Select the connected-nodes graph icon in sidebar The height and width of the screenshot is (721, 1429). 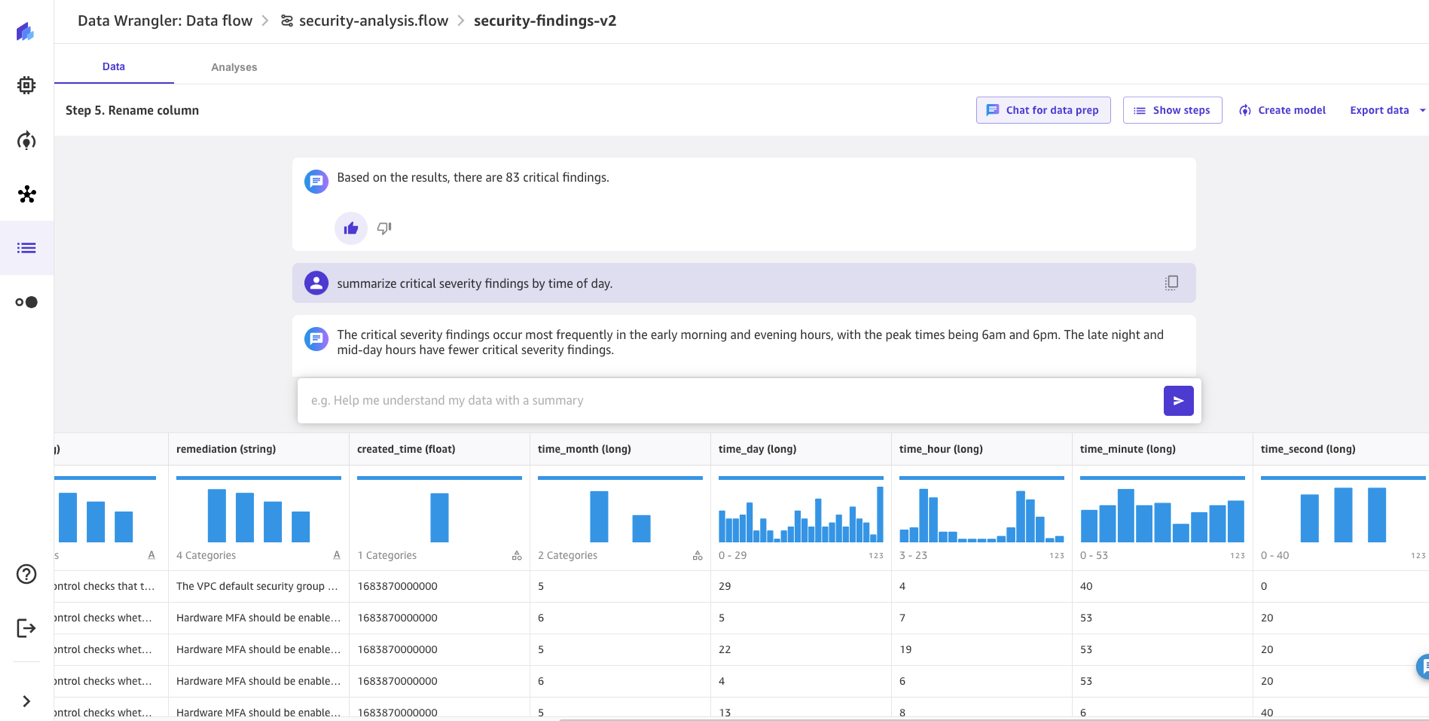pyautogui.click(x=26, y=194)
